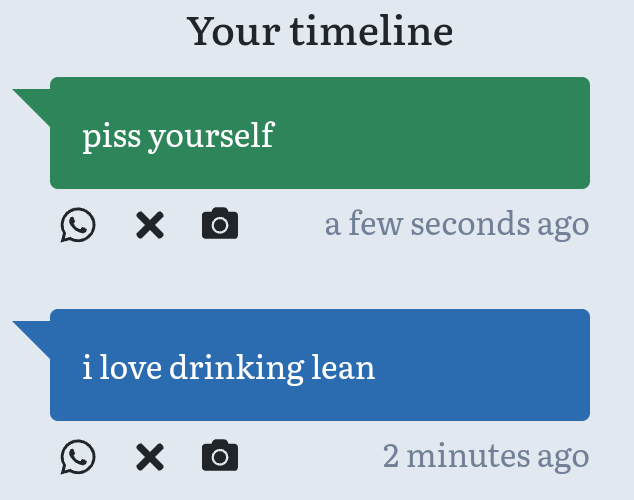Click the empty right side of green bubble

click(x=433, y=133)
